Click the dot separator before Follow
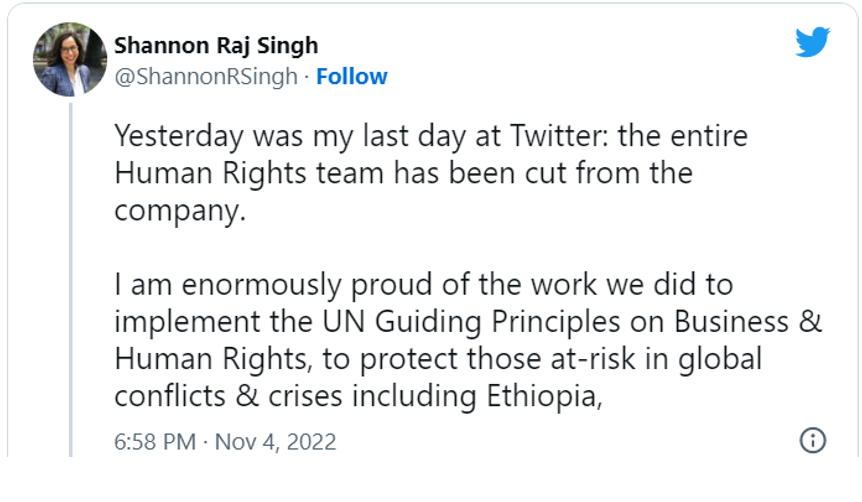The width and height of the screenshot is (862, 502). click(307, 77)
